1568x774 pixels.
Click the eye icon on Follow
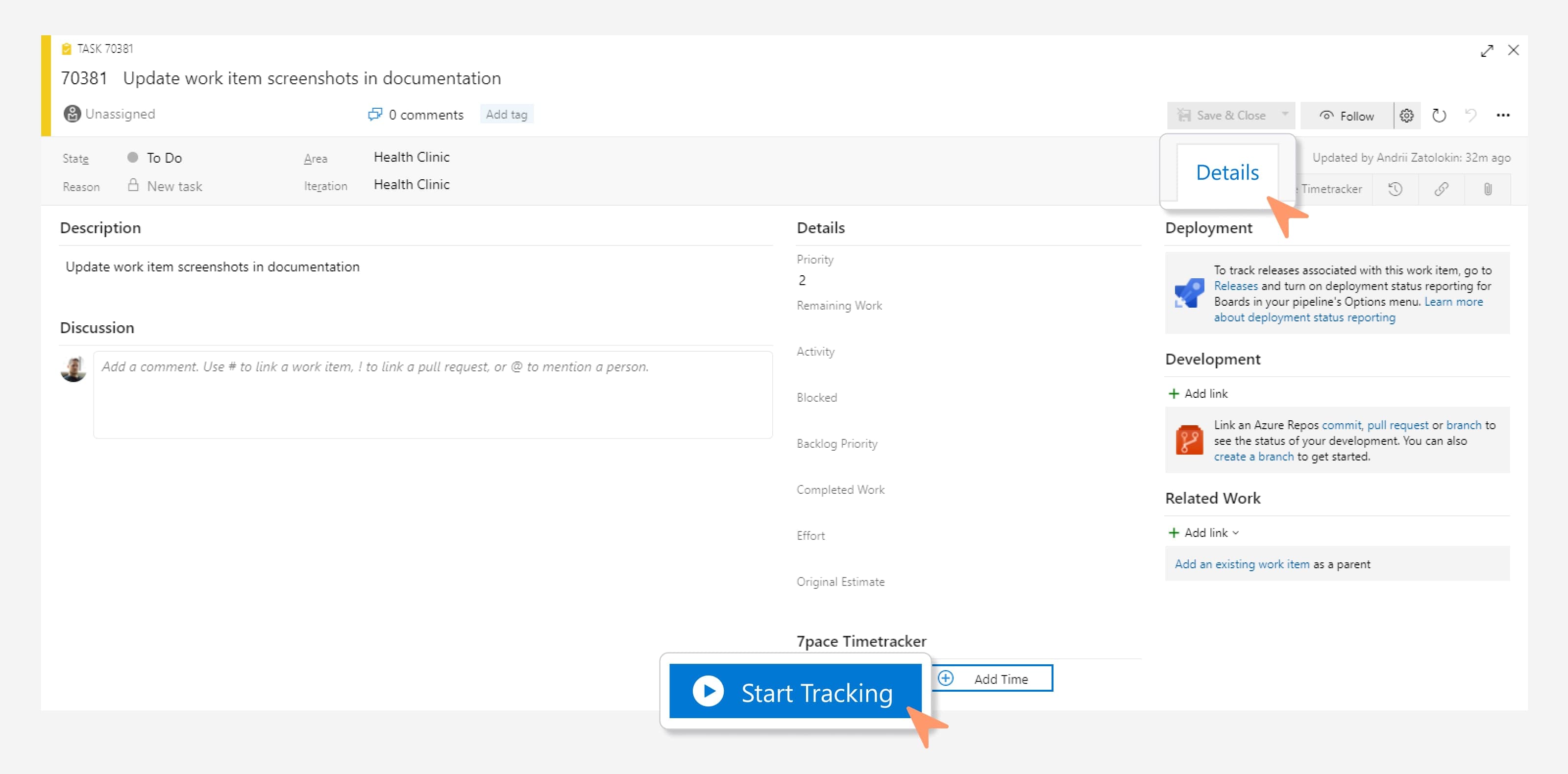point(1326,115)
